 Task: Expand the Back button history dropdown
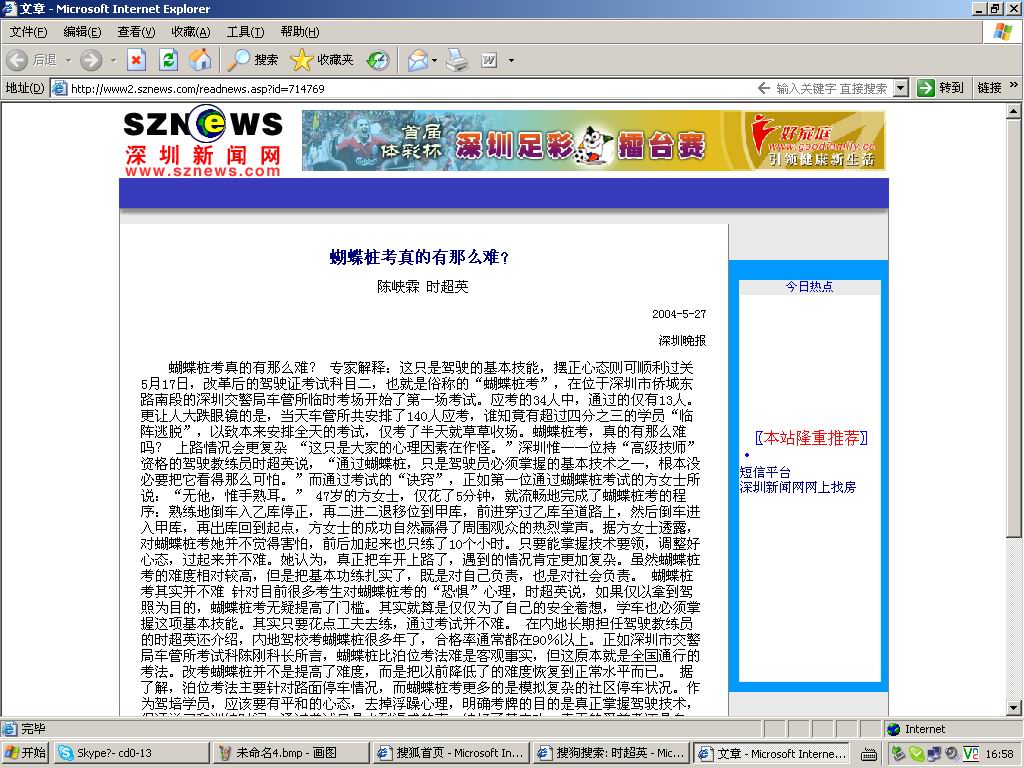coord(69,60)
